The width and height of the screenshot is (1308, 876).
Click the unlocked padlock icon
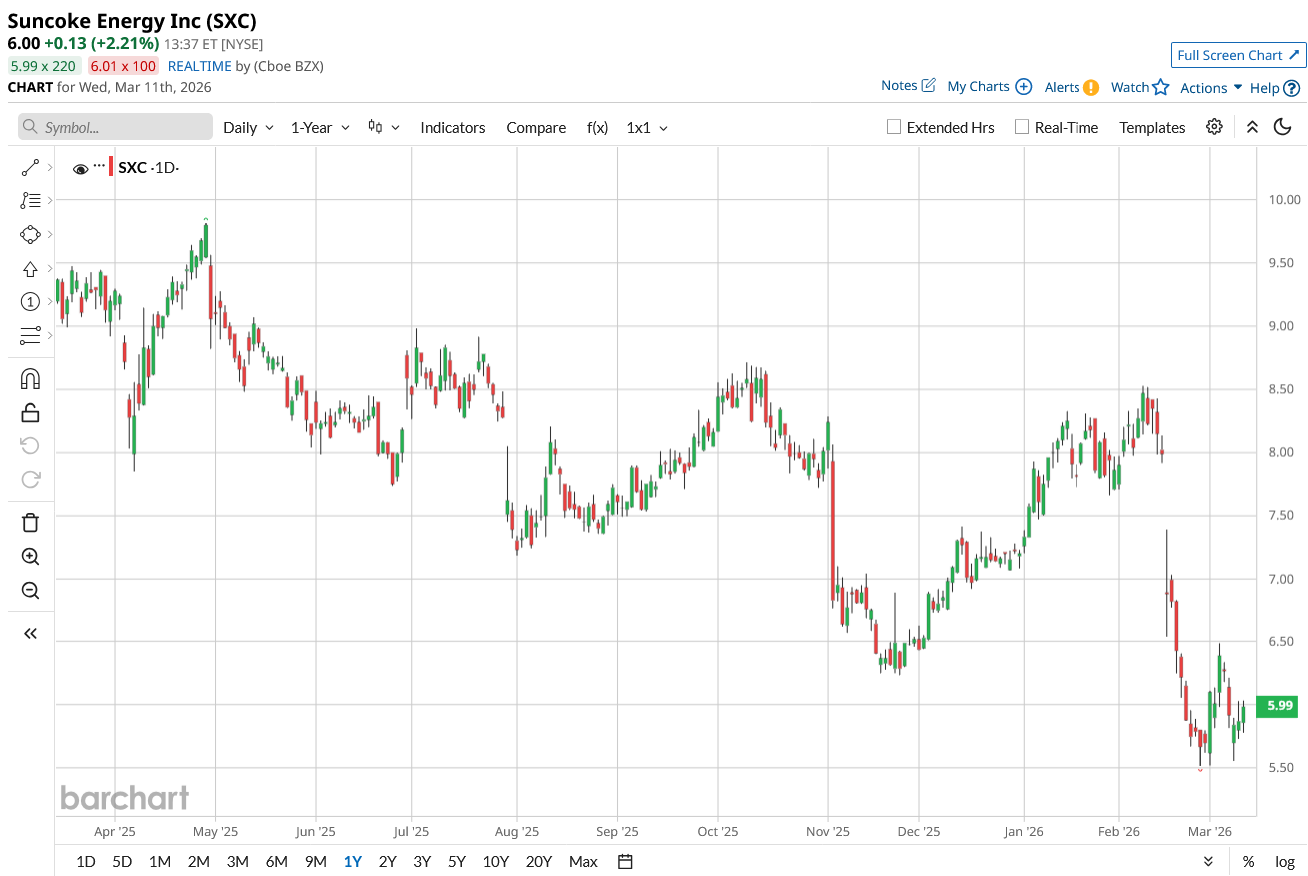point(30,412)
